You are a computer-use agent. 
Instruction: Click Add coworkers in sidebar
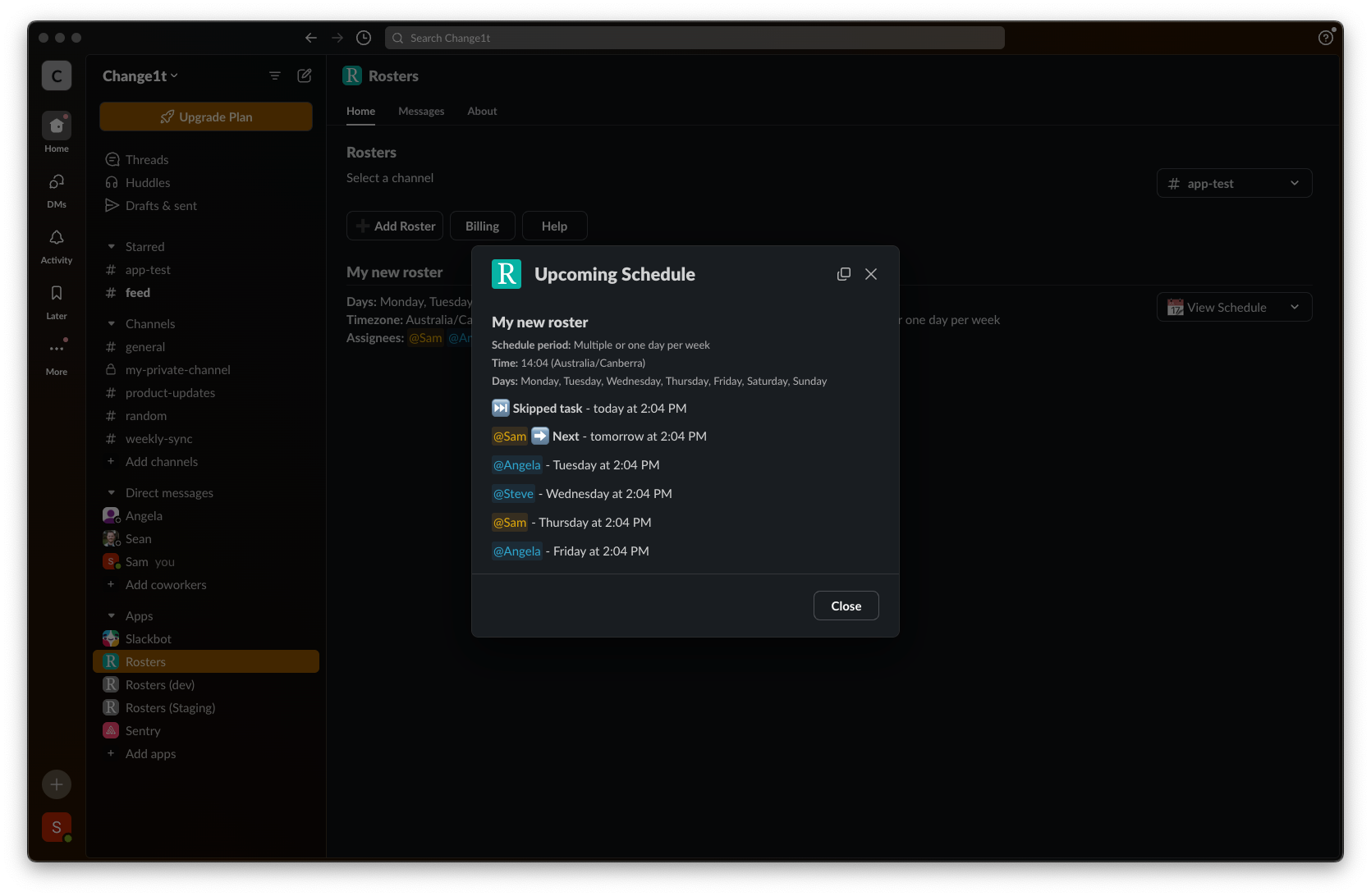[206, 584]
